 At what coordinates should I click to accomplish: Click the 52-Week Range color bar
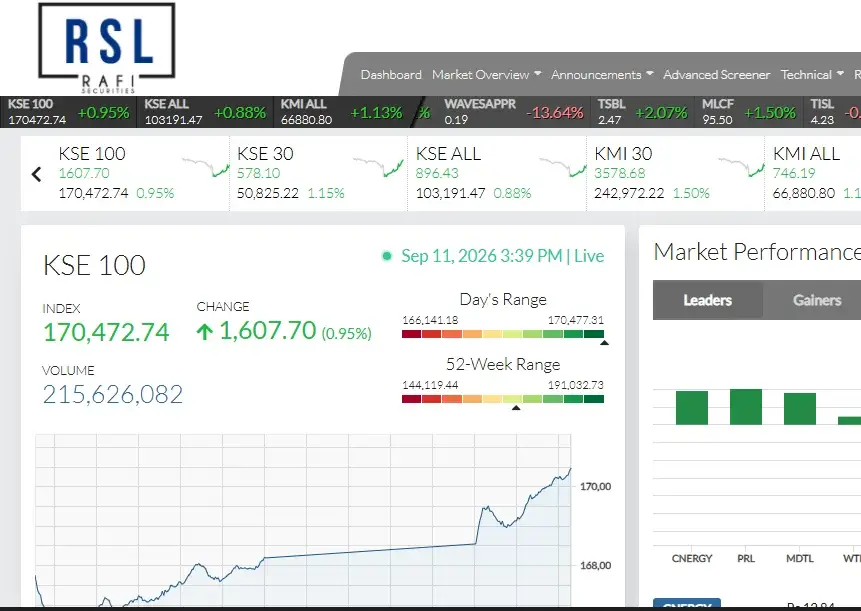click(x=502, y=399)
